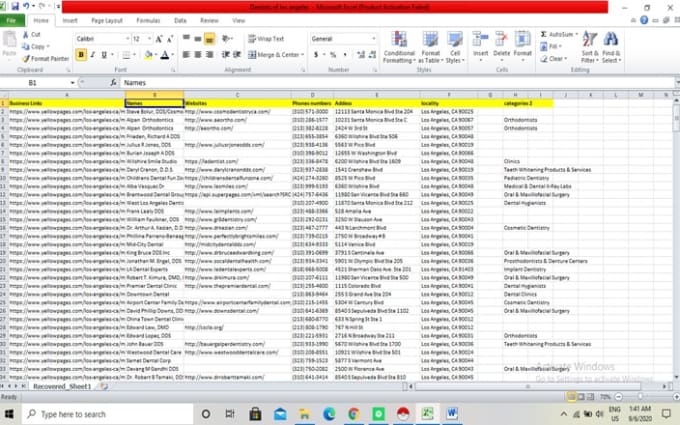
Task: Open the Calibri font name dropdown
Action: [x=128, y=39]
